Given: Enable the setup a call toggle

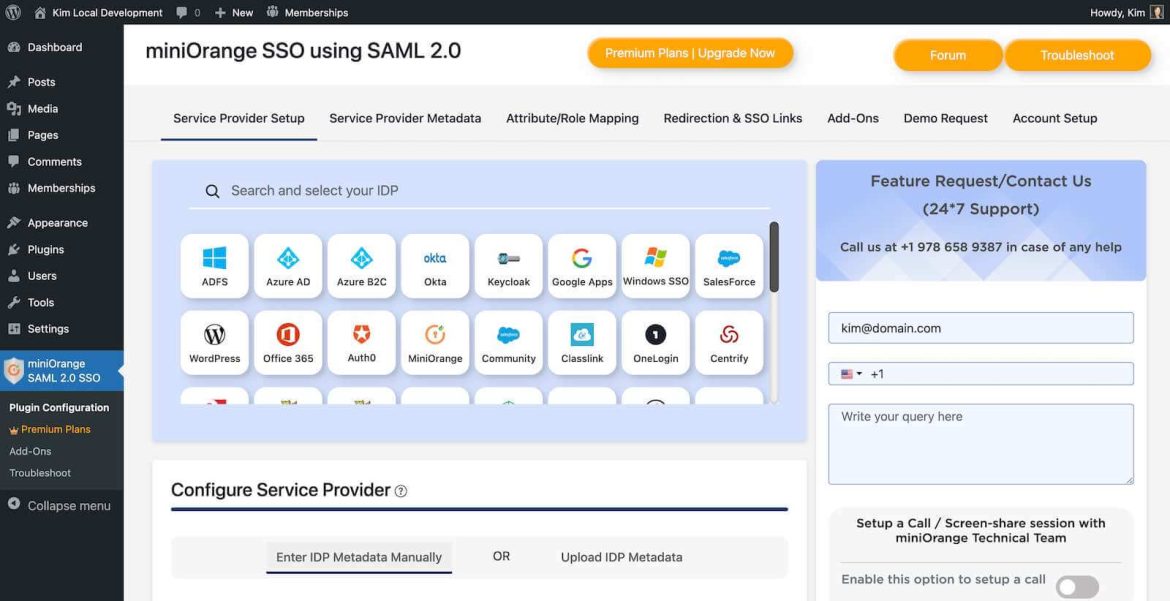Looking at the screenshot, I should (x=1077, y=587).
